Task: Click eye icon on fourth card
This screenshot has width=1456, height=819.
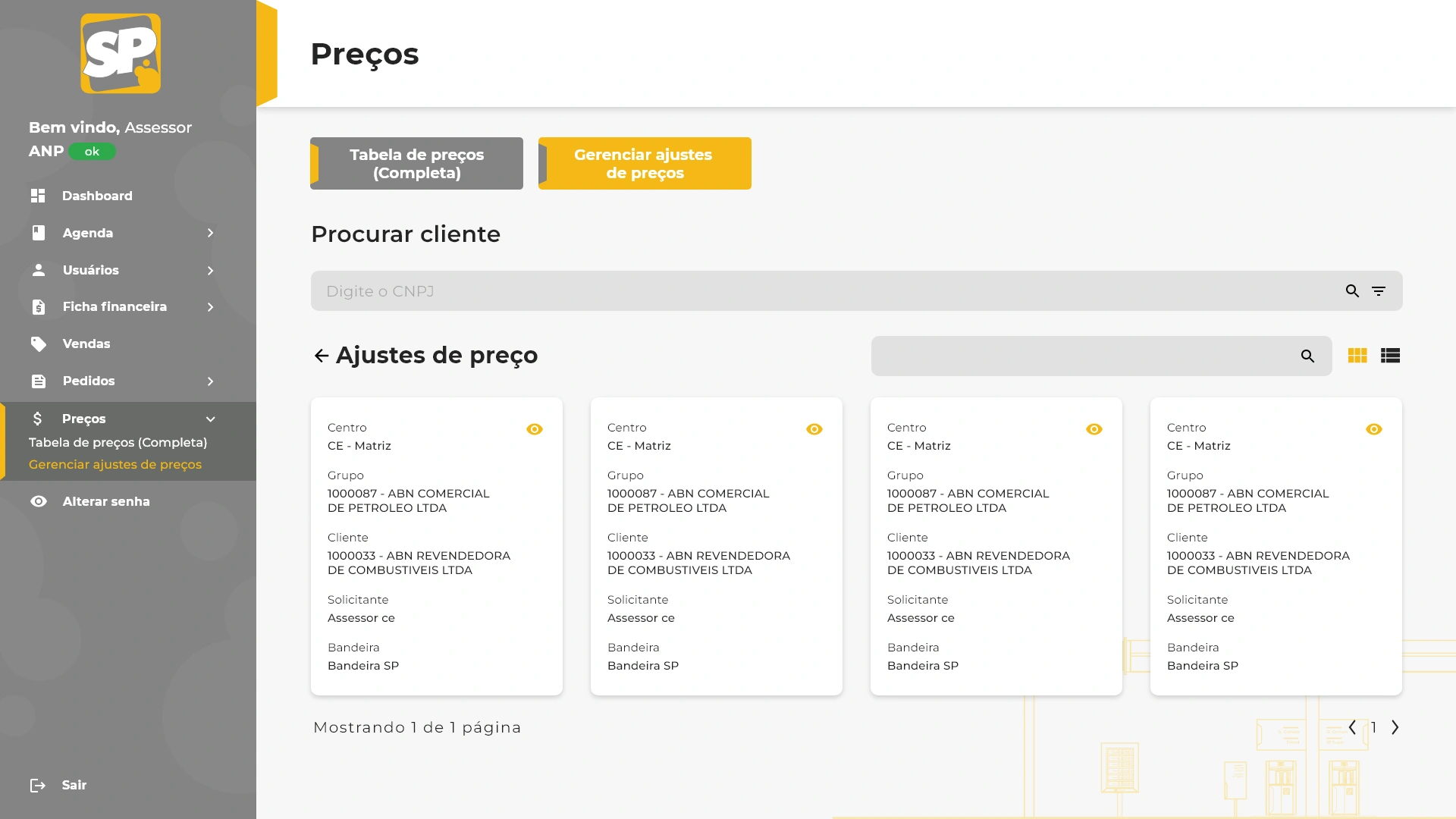Action: pyautogui.click(x=1374, y=429)
